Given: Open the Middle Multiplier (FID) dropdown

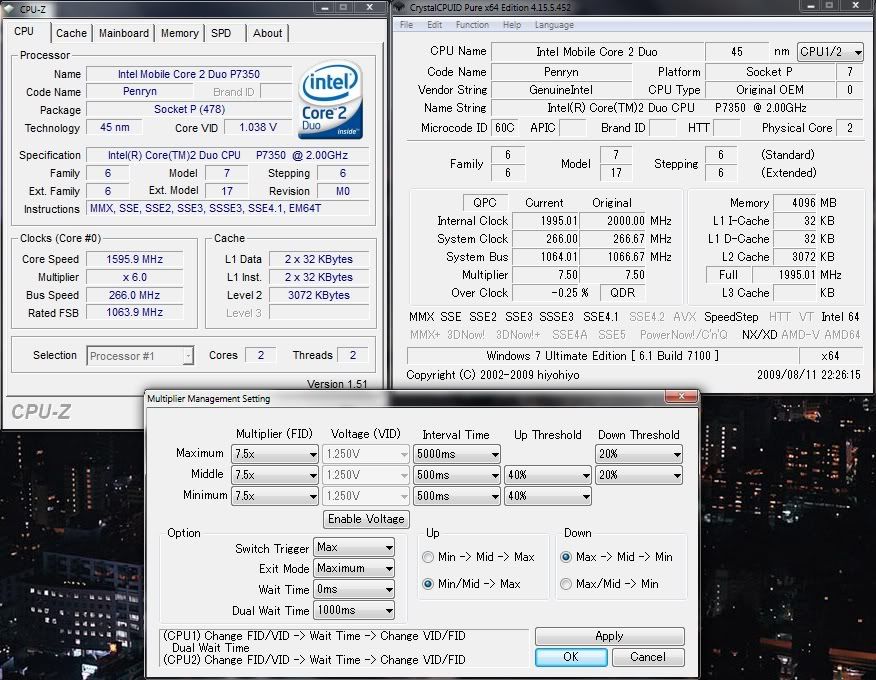Looking at the screenshot, I should [275, 475].
